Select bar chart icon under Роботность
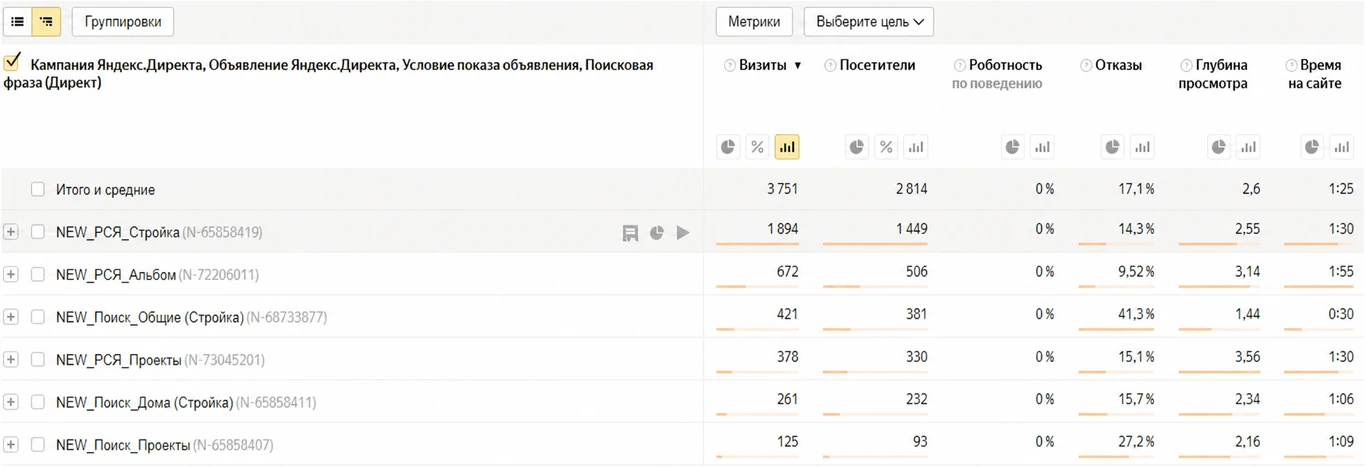Viewport: 1365px width, 467px height. pos(1042,147)
